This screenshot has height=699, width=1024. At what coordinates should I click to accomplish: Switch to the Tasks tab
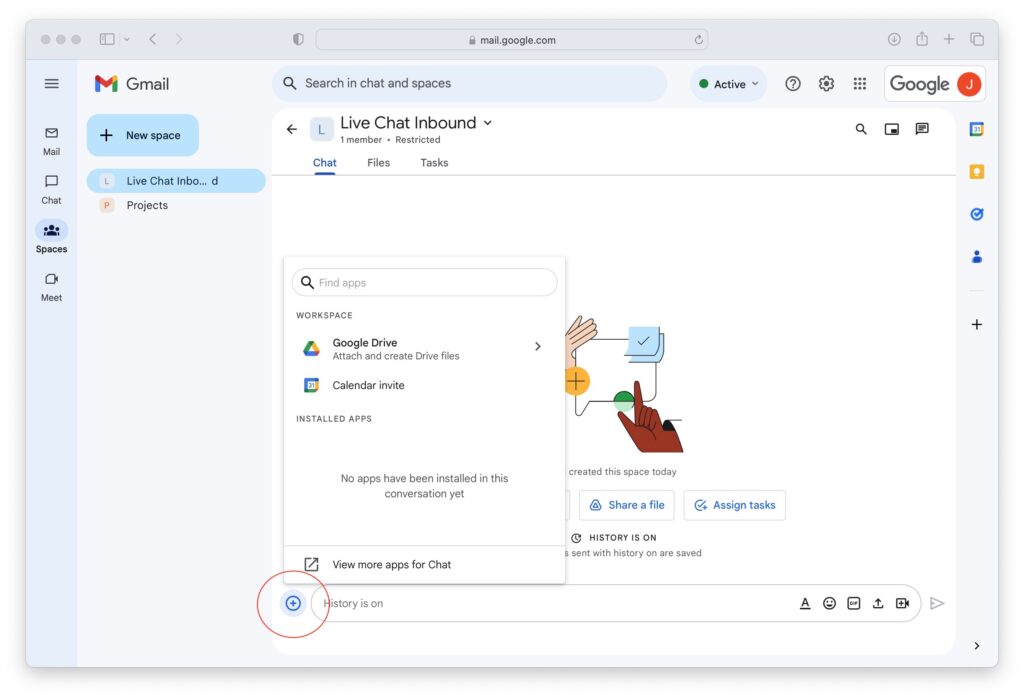click(434, 163)
